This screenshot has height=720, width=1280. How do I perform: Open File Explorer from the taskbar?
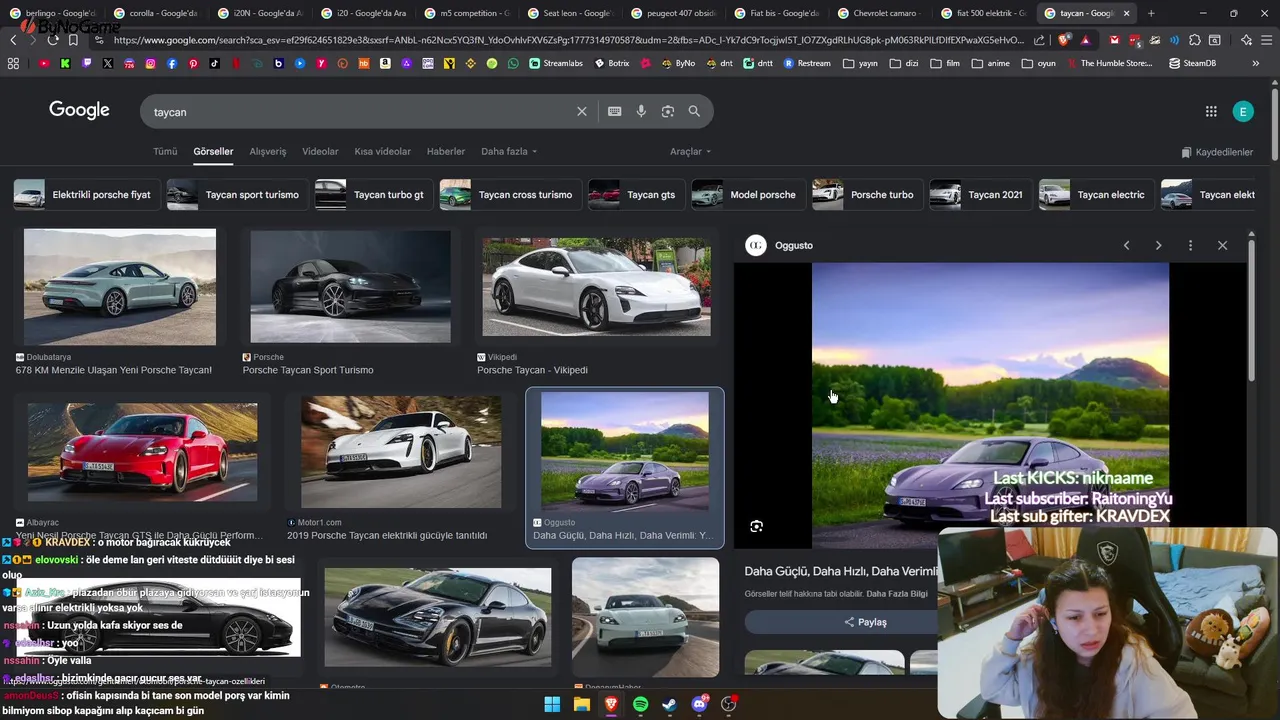pyautogui.click(x=581, y=704)
